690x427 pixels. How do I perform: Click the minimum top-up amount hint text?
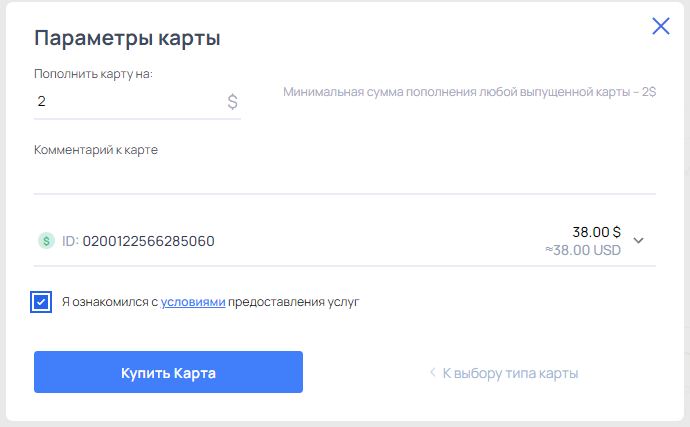click(470, 92)
